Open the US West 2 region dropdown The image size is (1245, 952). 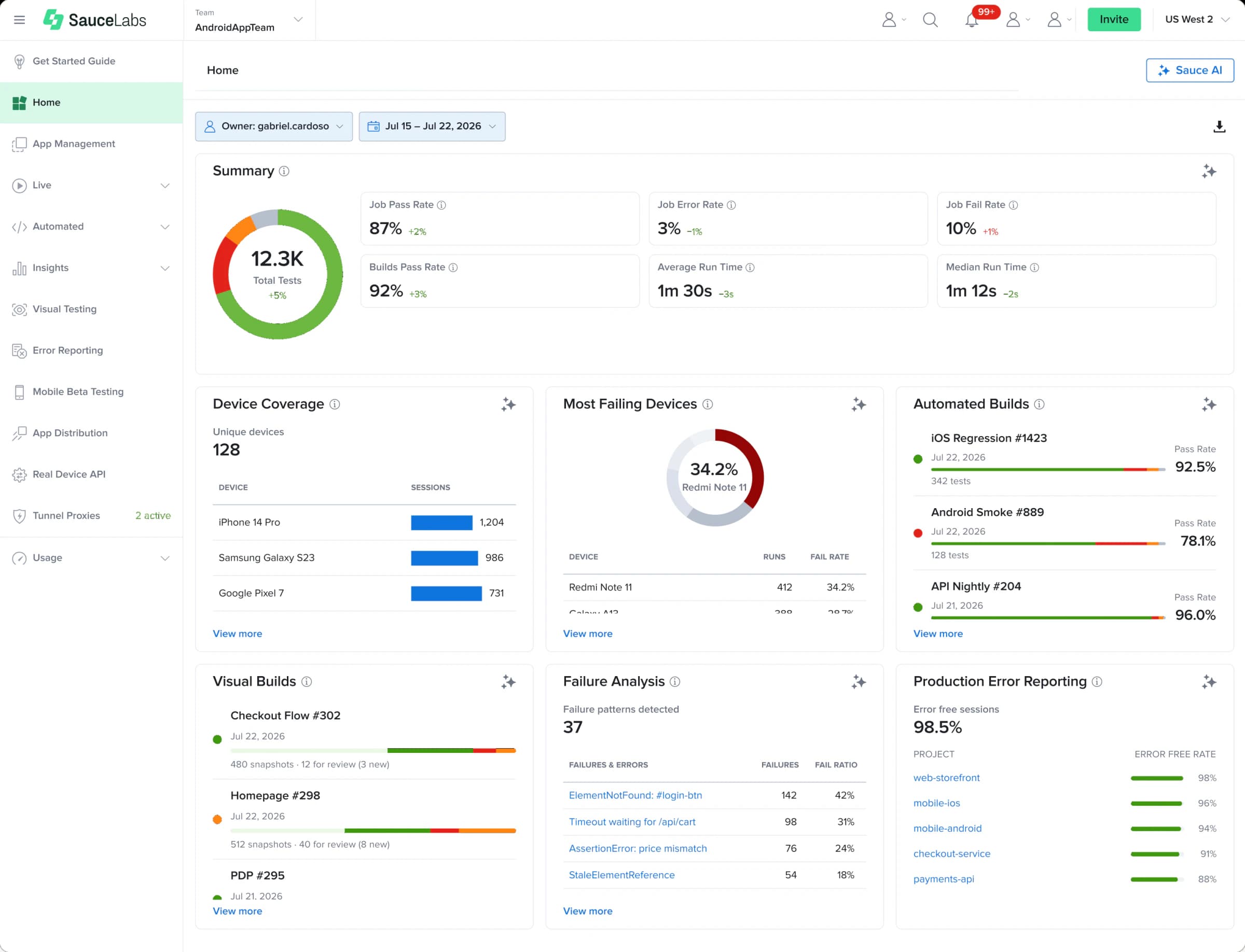pyautogui.click(x=1197, y=20)
